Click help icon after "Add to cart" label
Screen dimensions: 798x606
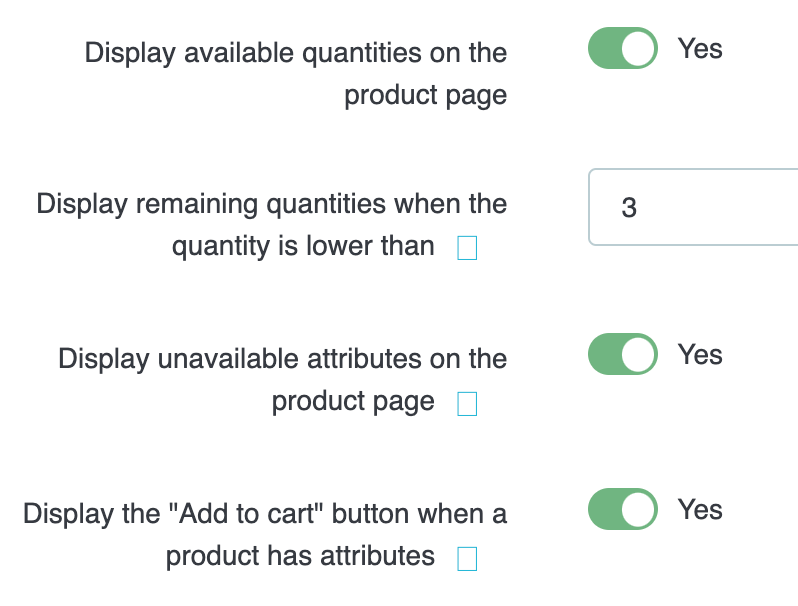pos(466,558)
